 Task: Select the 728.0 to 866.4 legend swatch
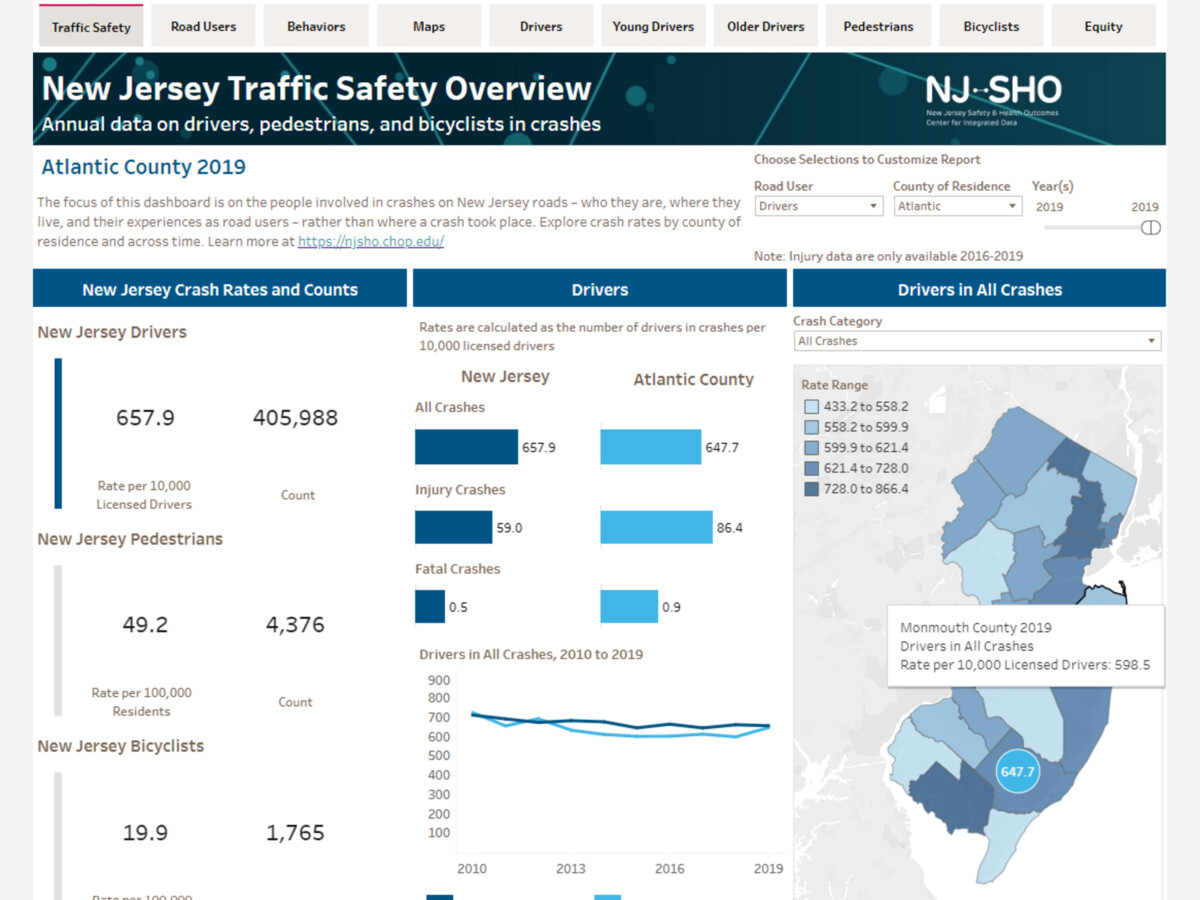[x=812, y=489]
